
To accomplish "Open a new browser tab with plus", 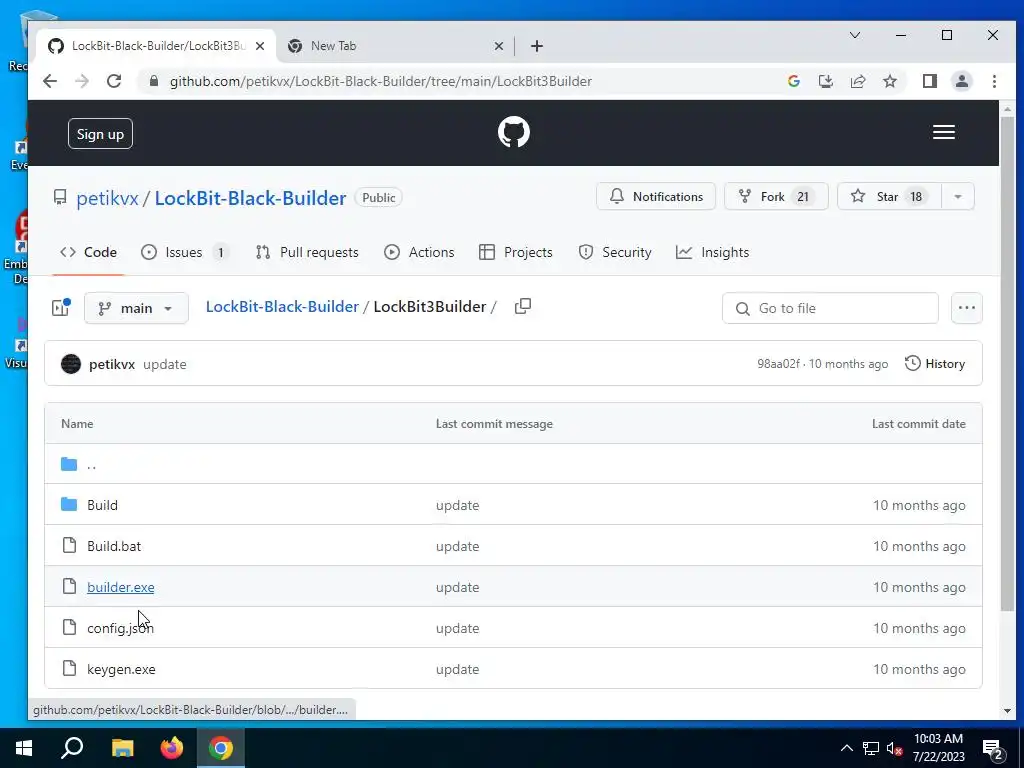I will 537,46.
